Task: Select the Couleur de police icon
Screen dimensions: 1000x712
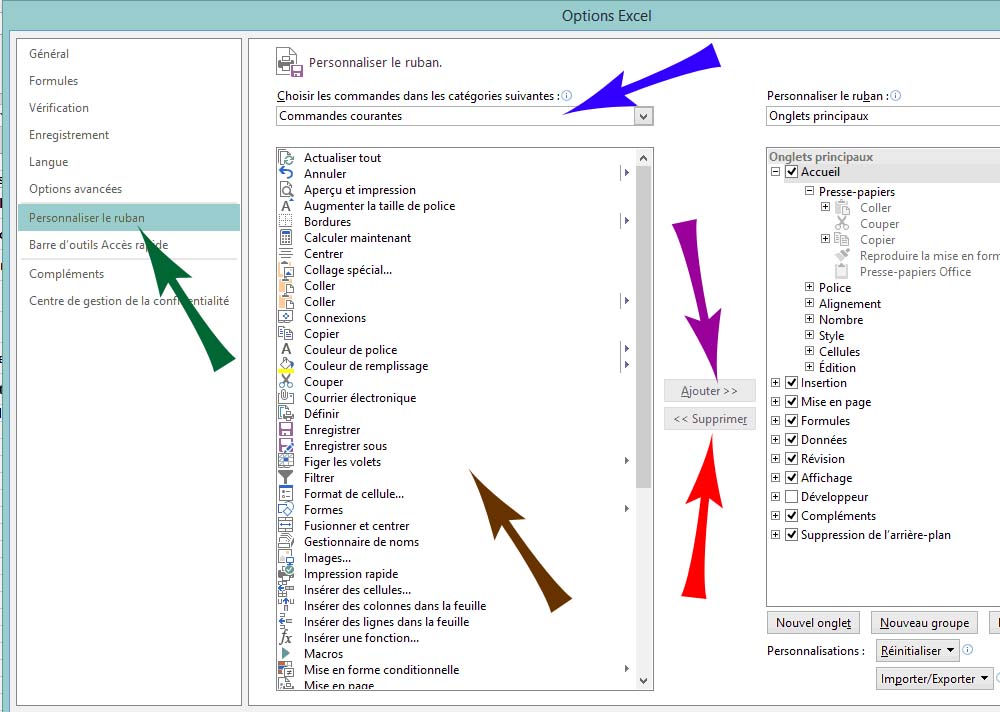Action: [x=286, y=350]
